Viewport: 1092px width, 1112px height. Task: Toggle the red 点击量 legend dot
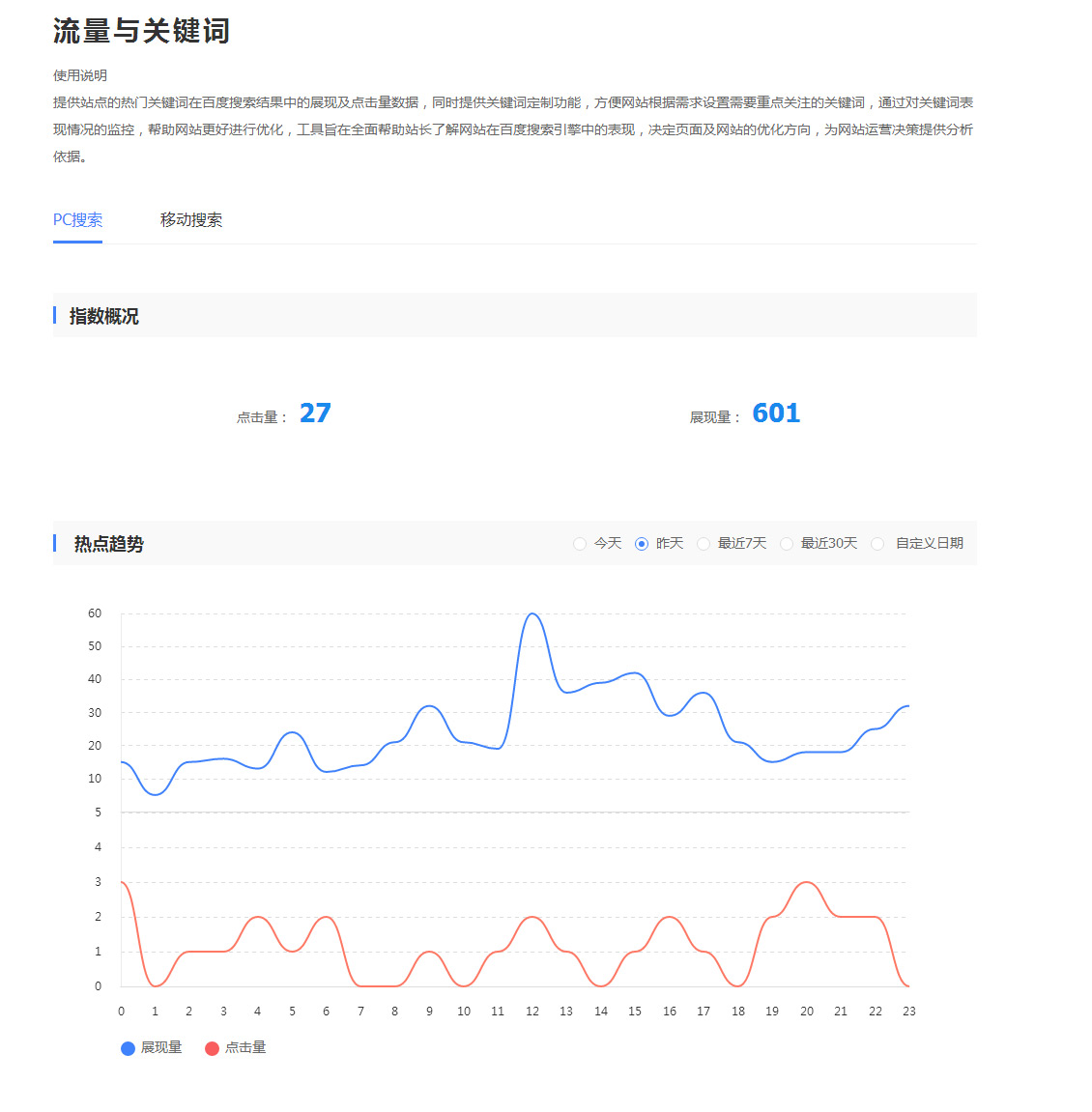[x=212, y=1049]
